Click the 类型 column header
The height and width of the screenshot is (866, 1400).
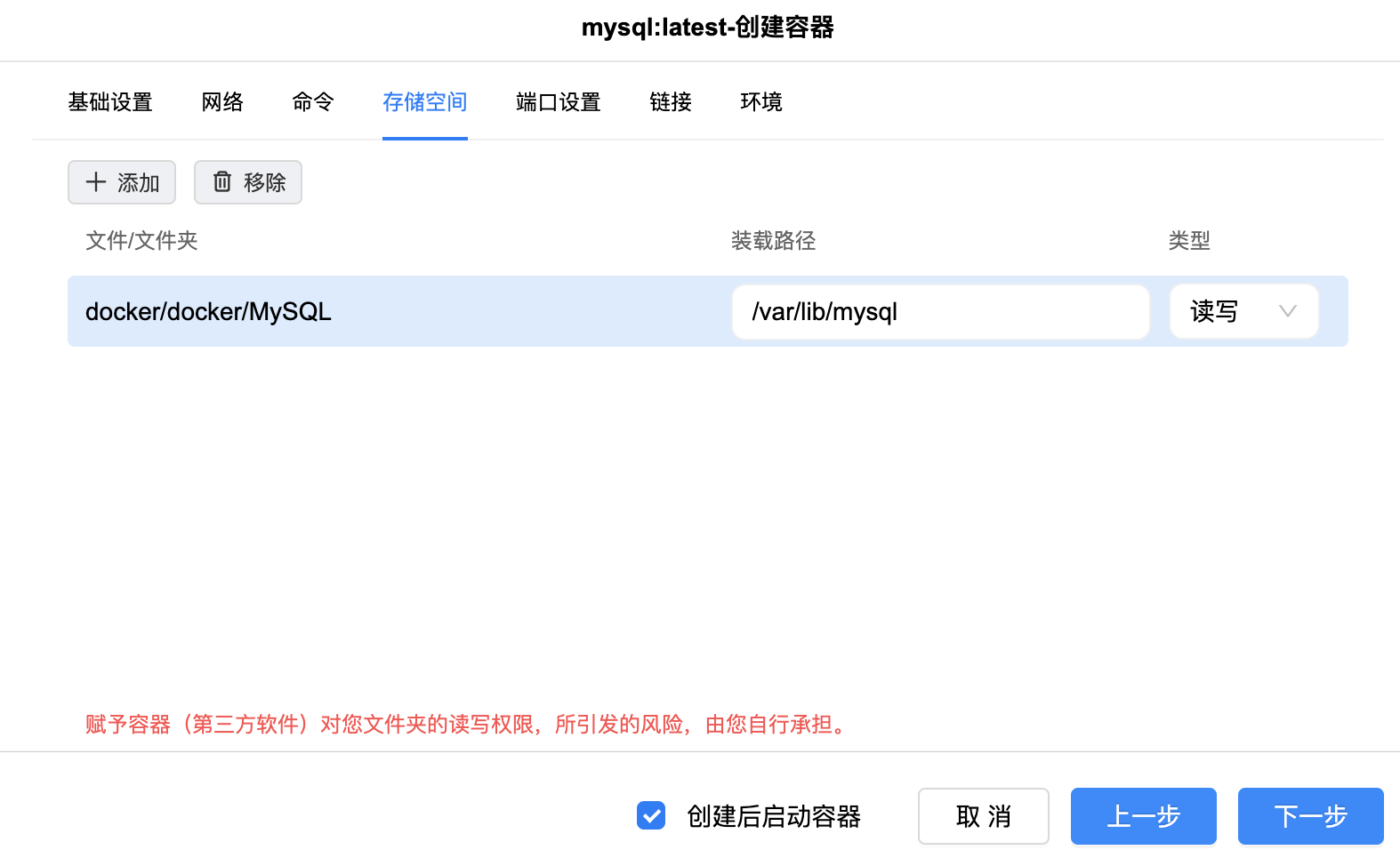pos(1188,241)
